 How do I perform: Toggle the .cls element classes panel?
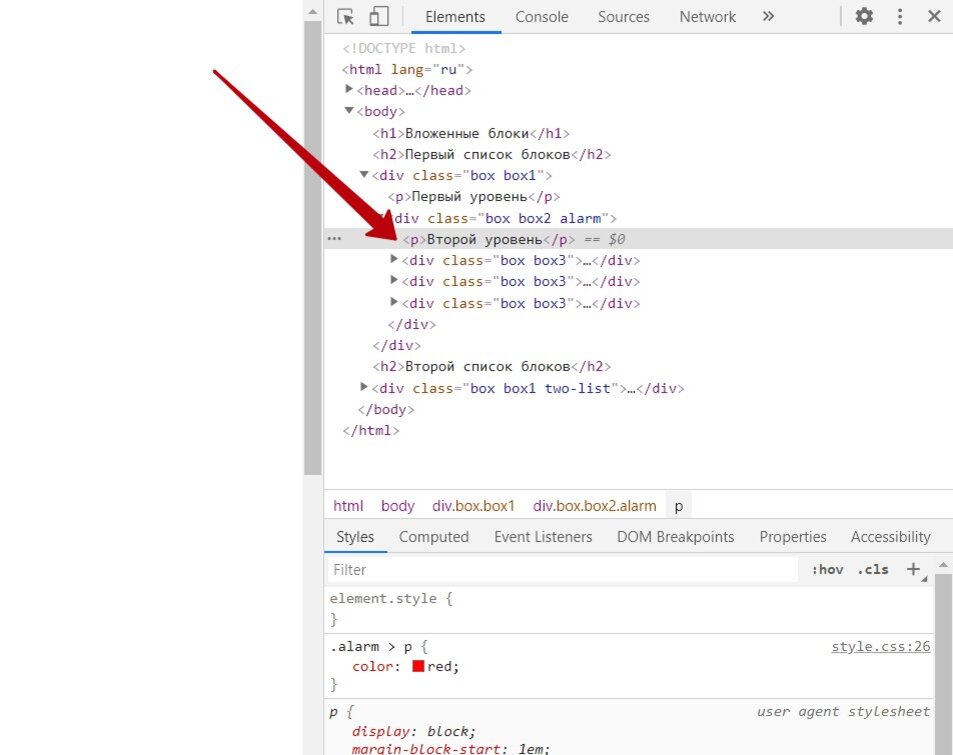873,568
